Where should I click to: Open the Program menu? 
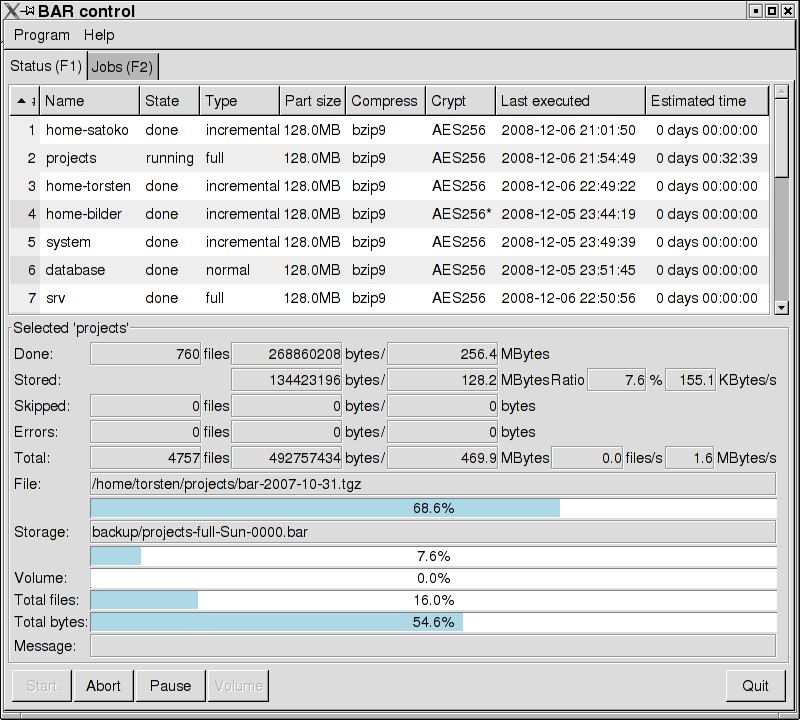click(x=42, y=35)
